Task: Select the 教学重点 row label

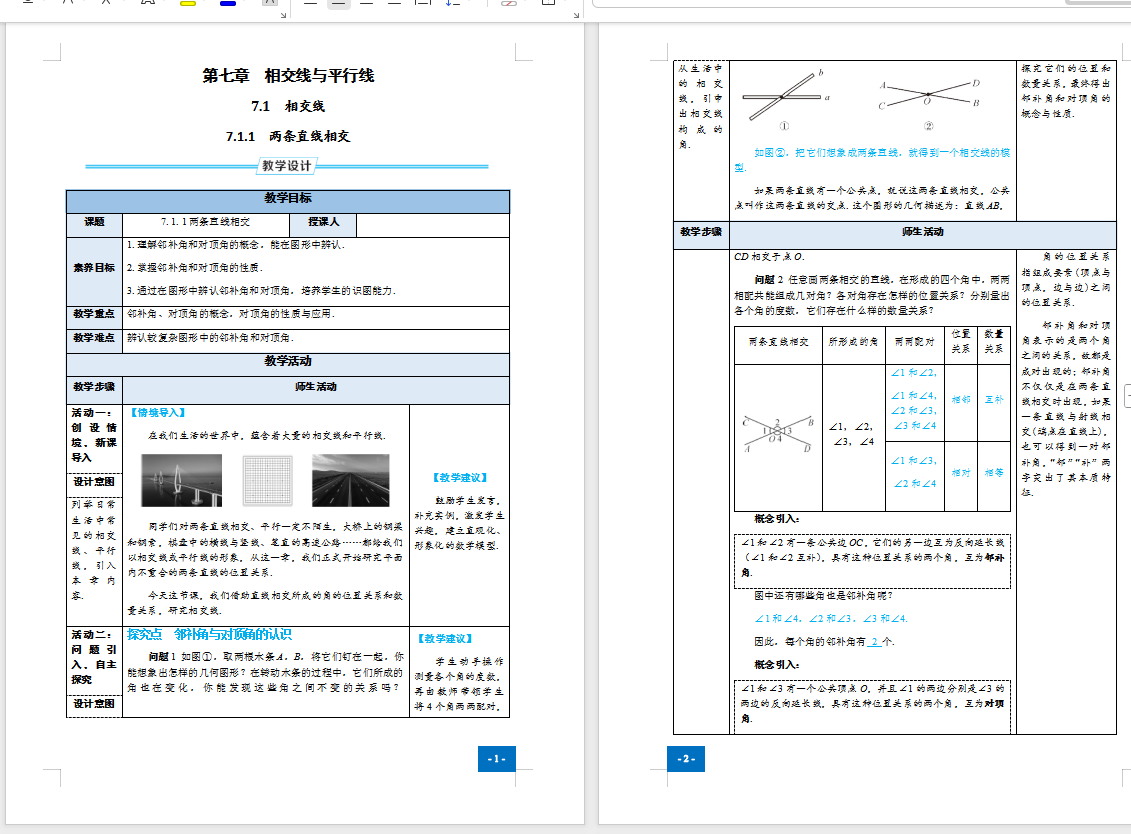Action: pyautogui.click(x=94, y=315)
